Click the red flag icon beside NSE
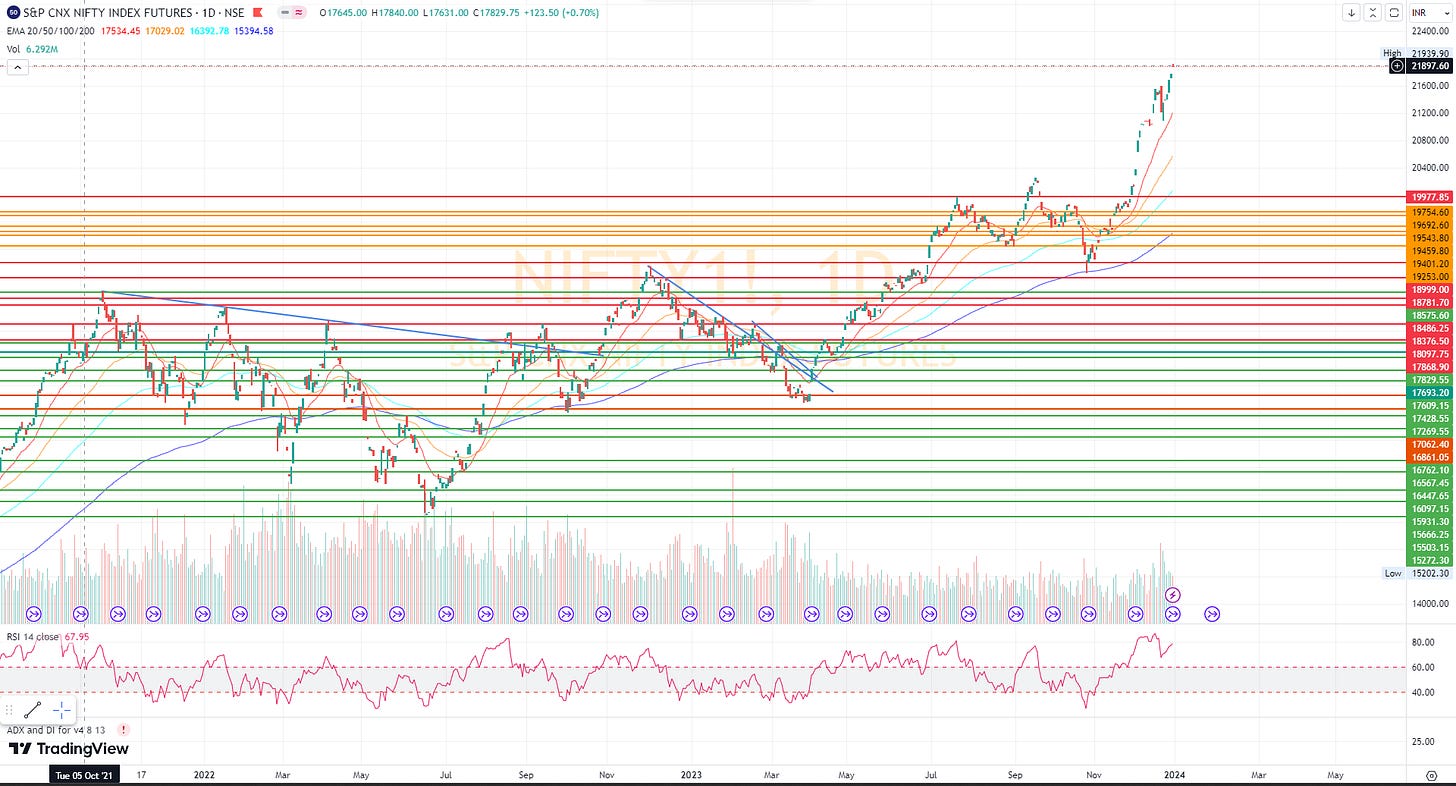Screen dimensions: 1456x786 (259, 13)
